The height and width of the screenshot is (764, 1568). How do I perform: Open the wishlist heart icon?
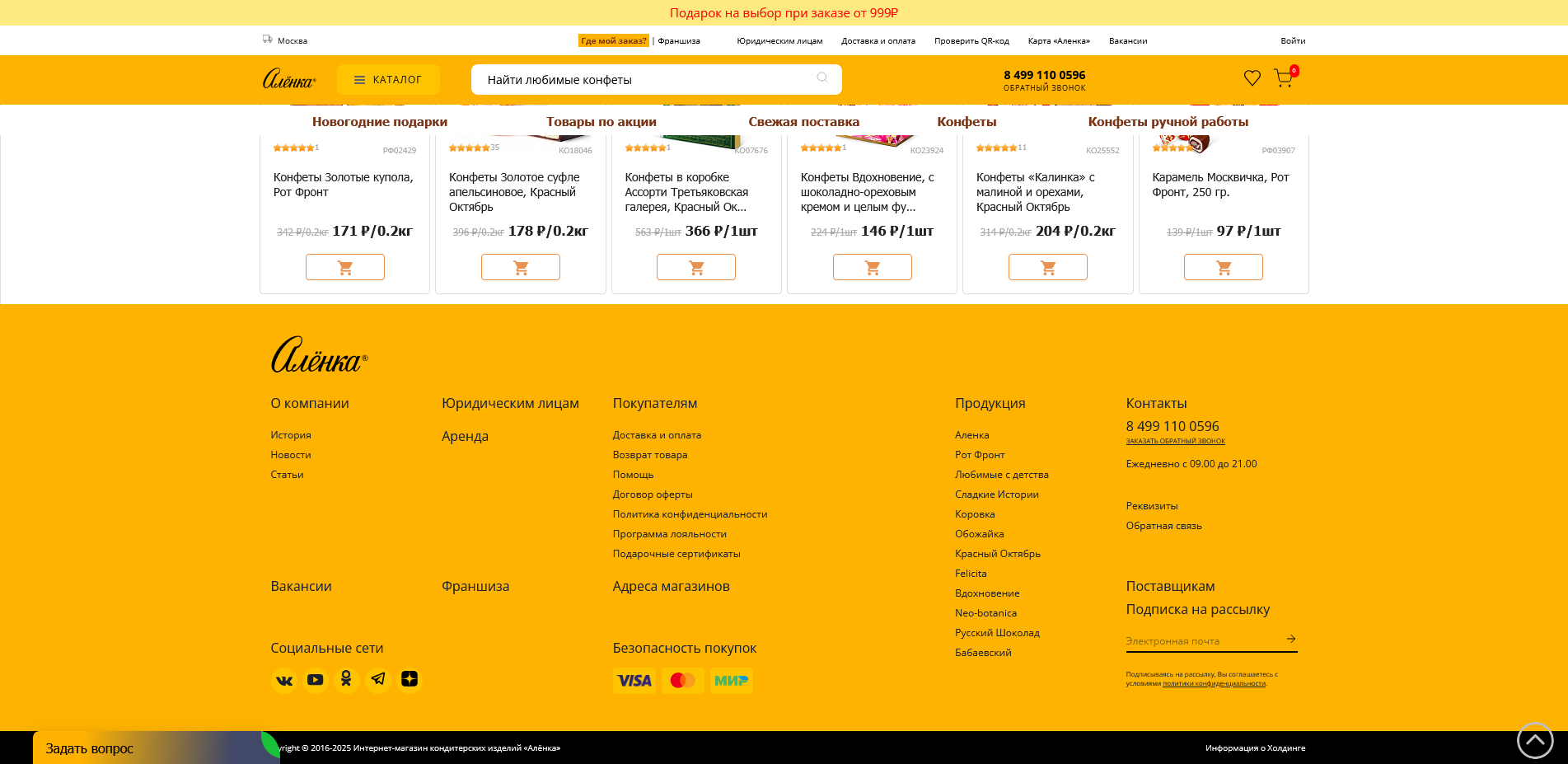(1252, 78)
